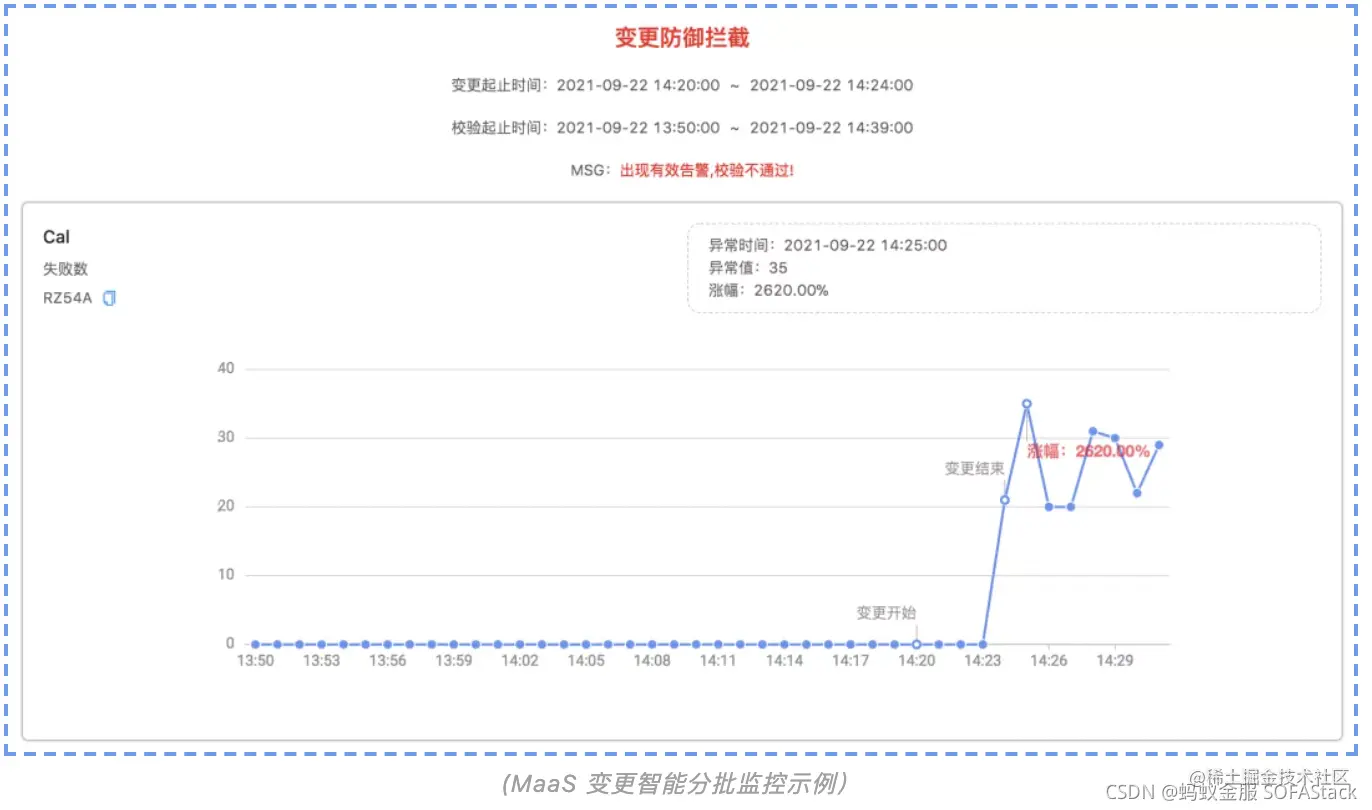
Task: Select the last data point of the line
Action: point(1159,445)
